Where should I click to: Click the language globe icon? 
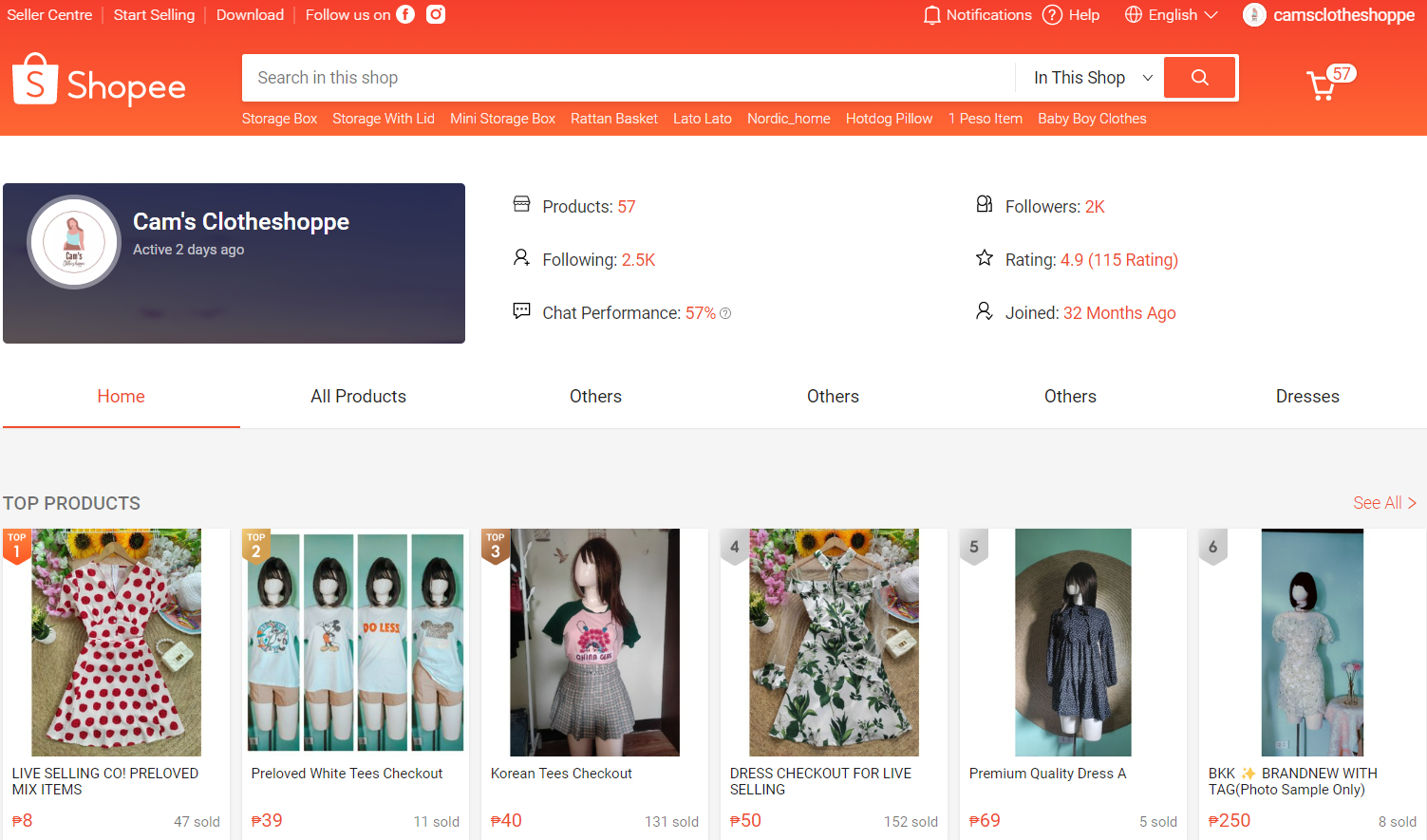(1134, 15)
